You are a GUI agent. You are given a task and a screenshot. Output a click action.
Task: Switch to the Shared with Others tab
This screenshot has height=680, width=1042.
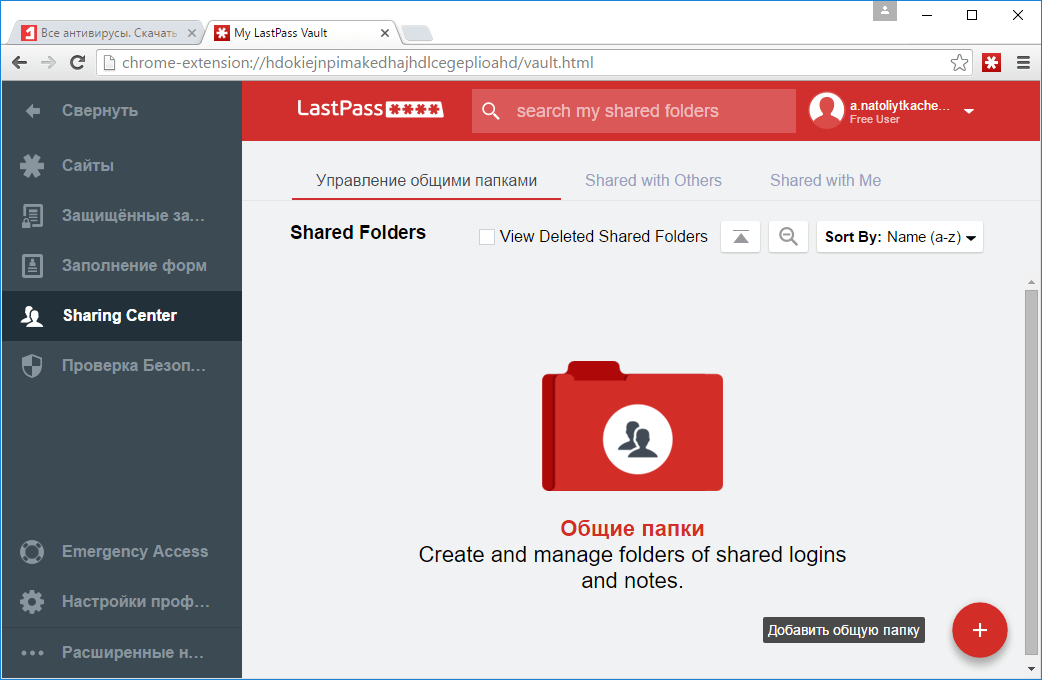(653, 180)
